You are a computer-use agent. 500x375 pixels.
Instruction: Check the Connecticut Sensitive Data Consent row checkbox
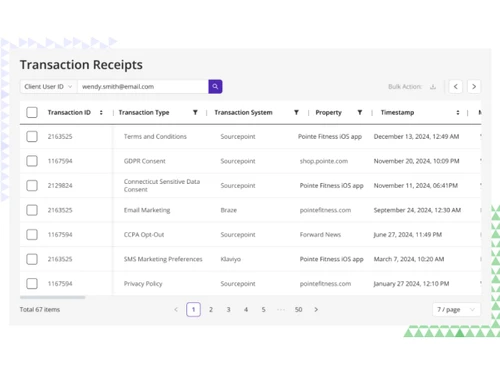point(32,185)
